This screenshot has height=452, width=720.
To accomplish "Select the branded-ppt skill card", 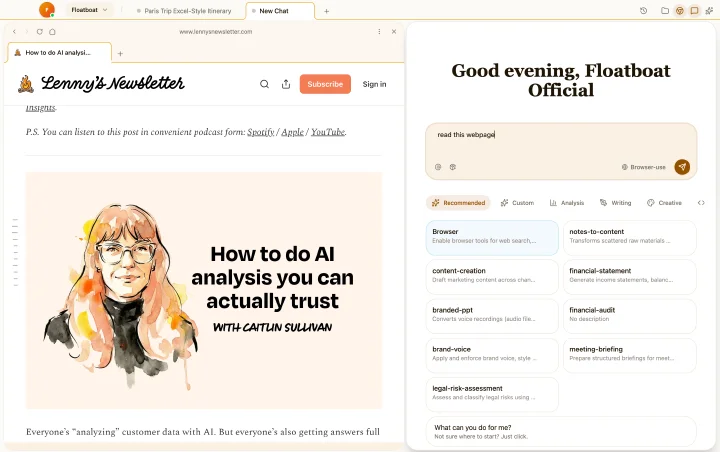I will click(492, 316).
